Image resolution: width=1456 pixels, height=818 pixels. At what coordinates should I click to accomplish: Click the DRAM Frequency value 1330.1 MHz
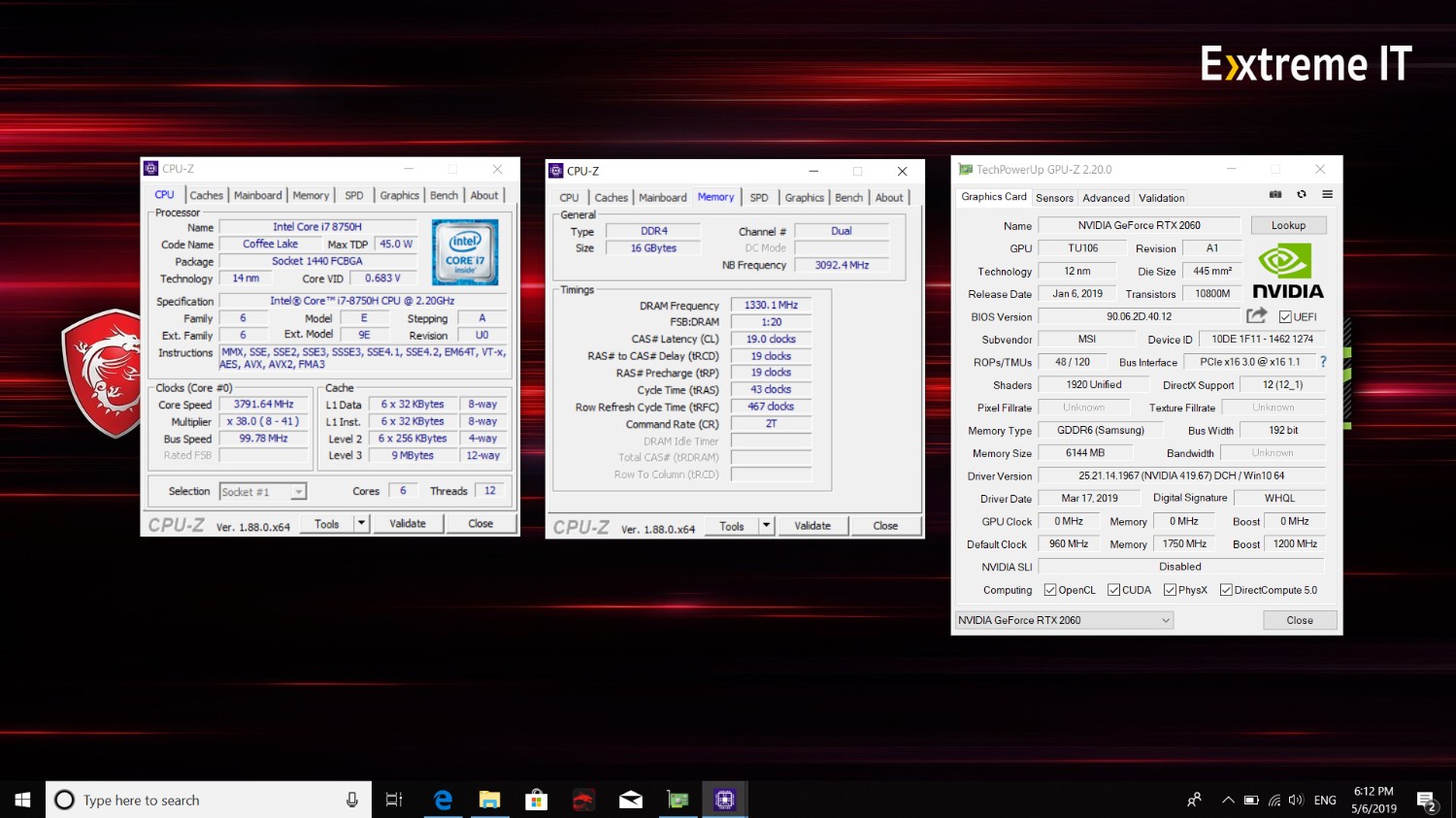(x=771, y=305)
